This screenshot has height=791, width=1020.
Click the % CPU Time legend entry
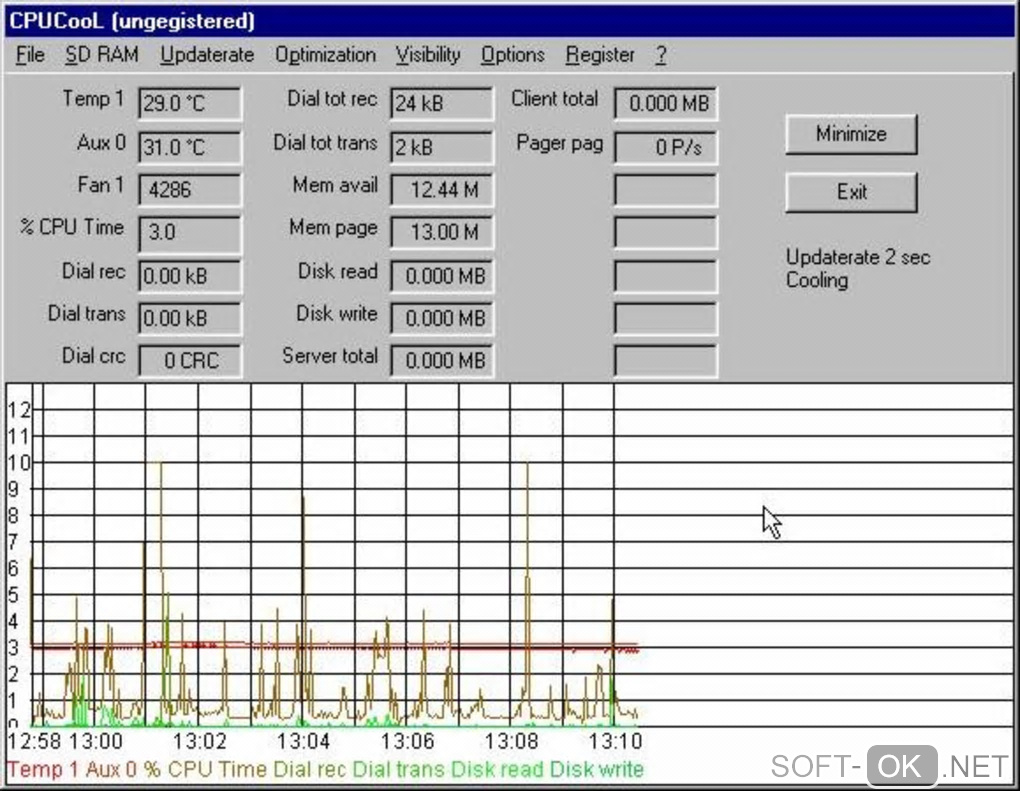coord(206,770)
